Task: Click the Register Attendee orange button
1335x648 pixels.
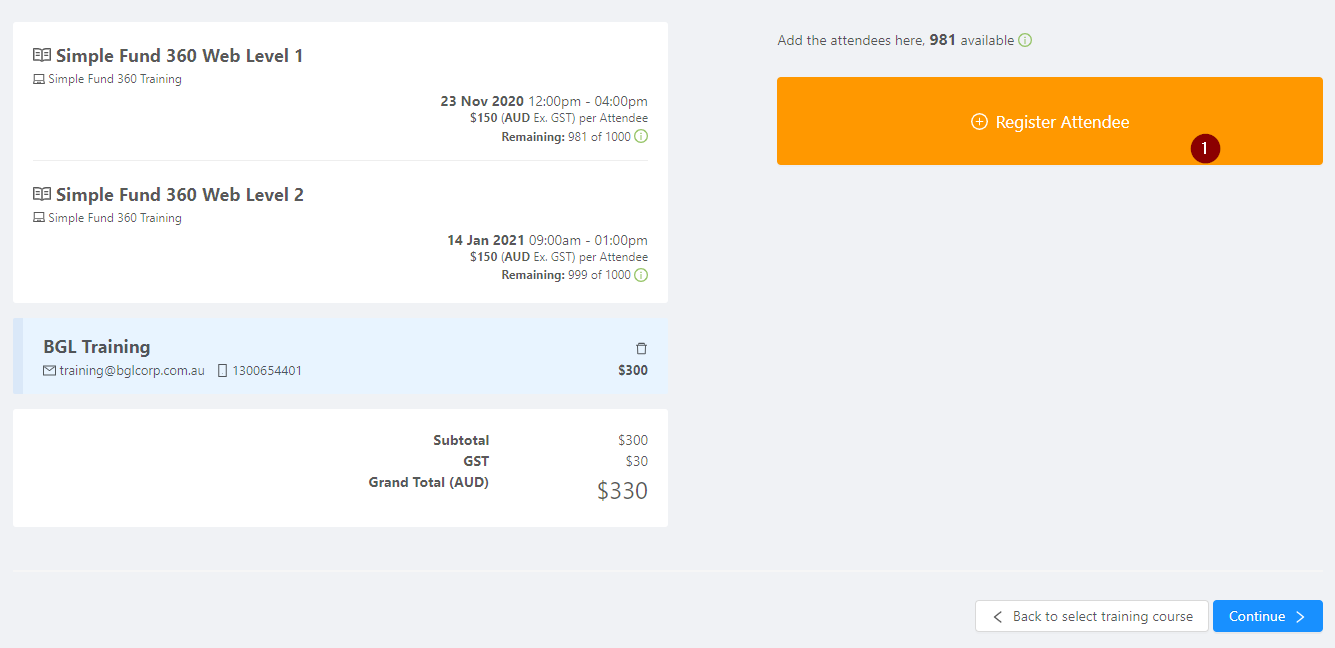Action: pos(1050,121)
